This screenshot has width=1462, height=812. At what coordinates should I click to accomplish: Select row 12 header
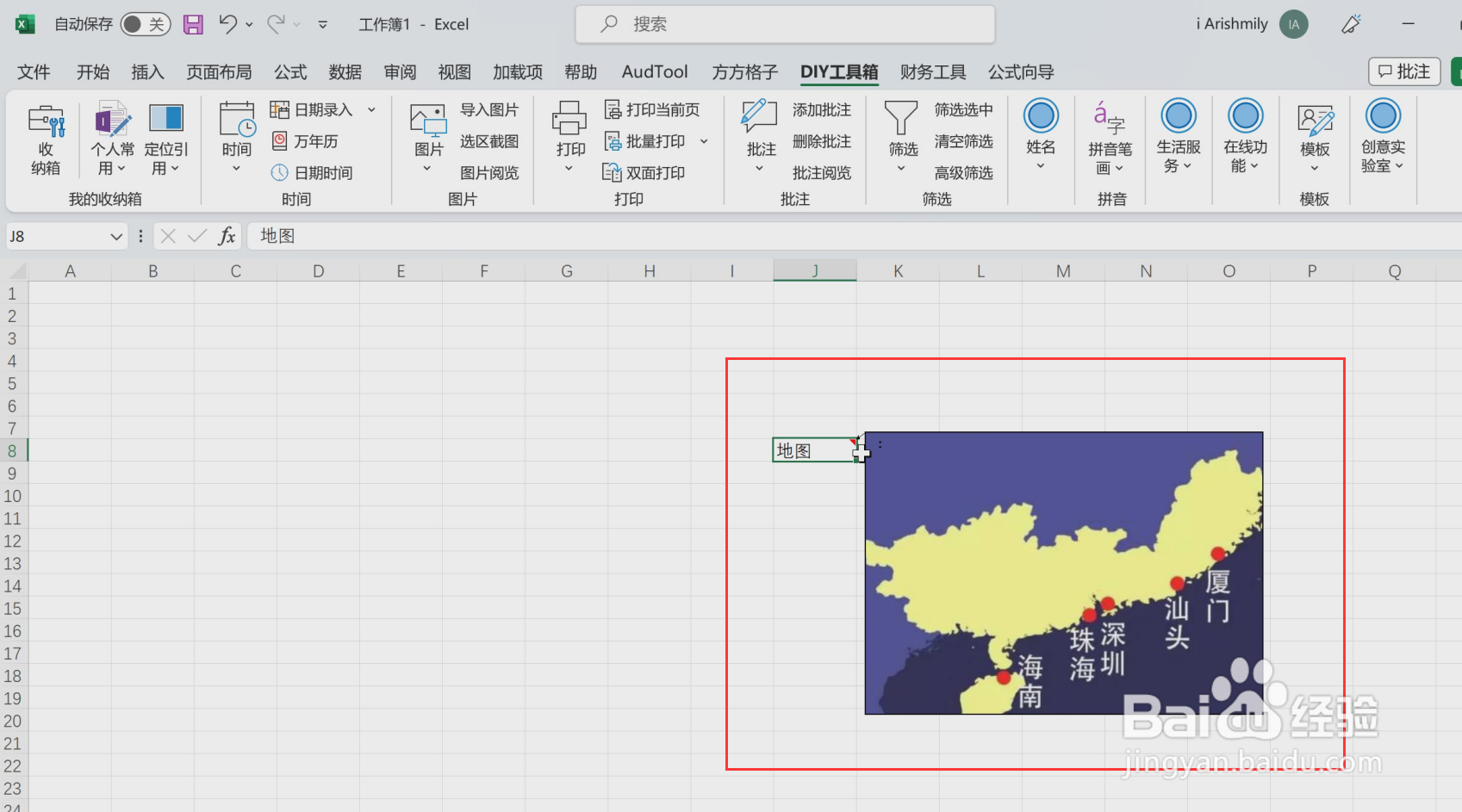13,541
